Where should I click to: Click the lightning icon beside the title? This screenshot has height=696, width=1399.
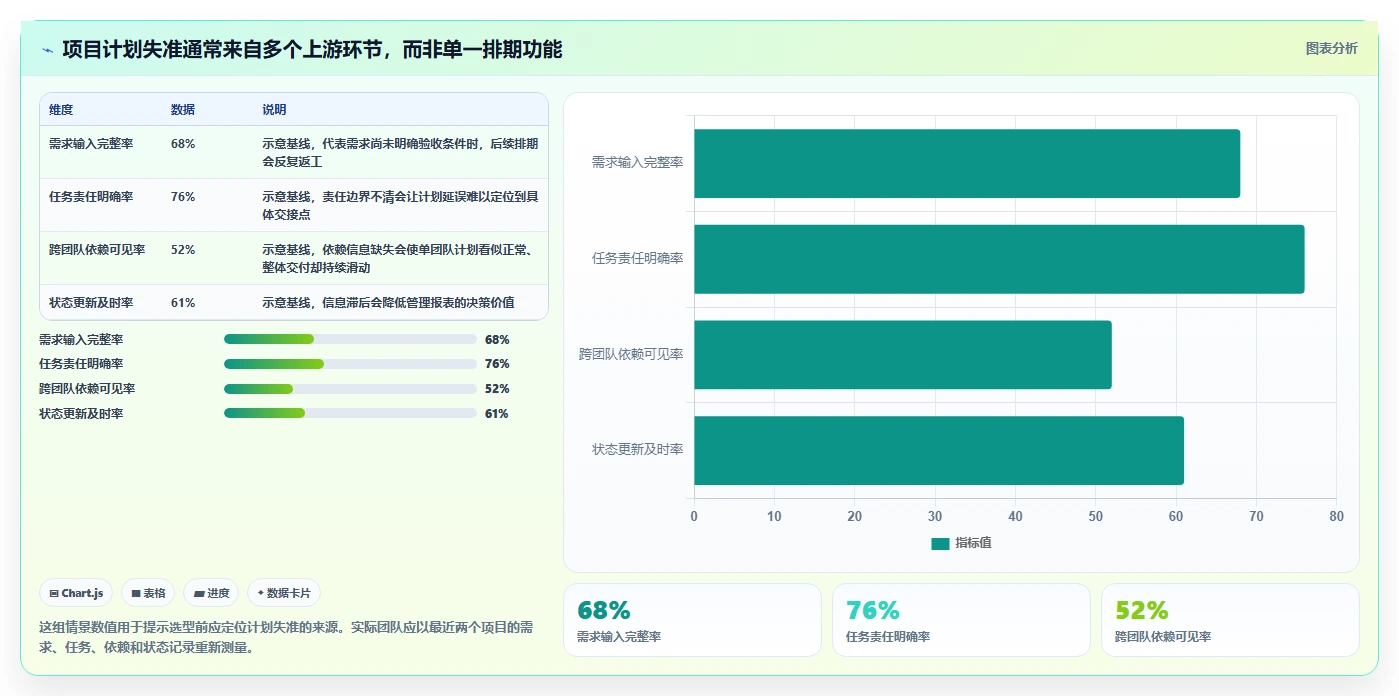pyautogui.click(x=48, y=50)
